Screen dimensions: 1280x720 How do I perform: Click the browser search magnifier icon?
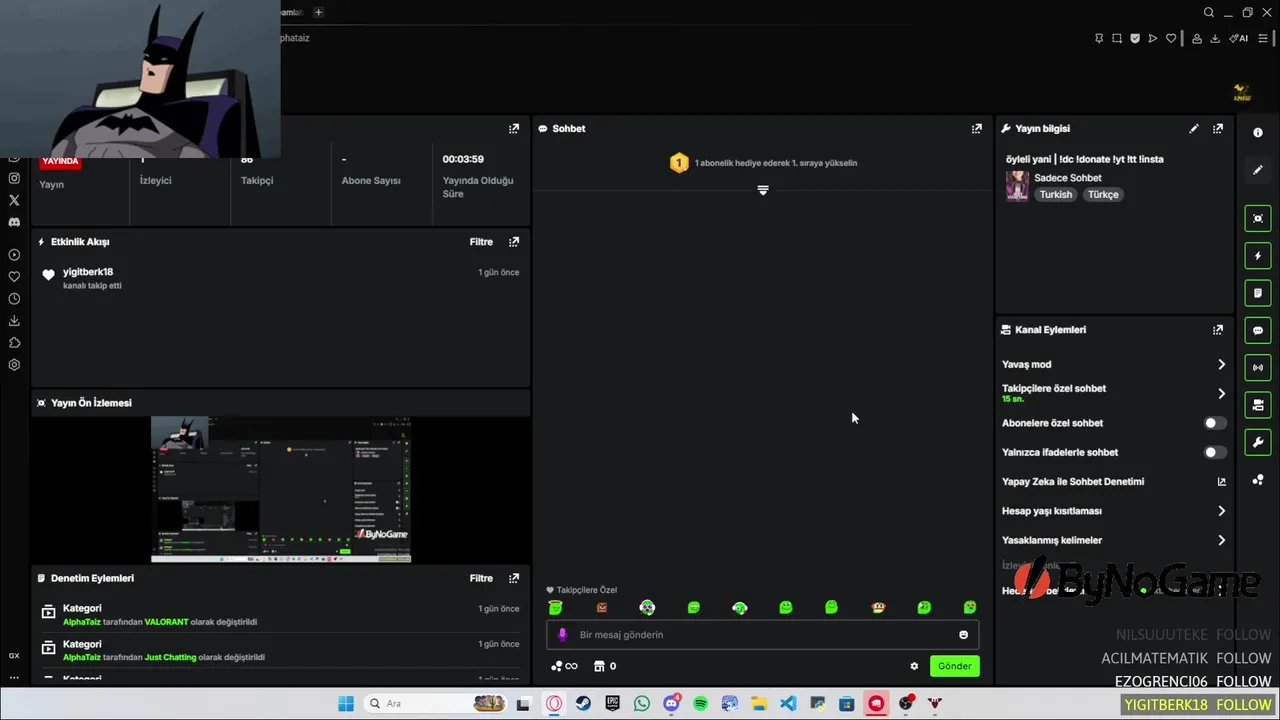(x=1209, y=12)
